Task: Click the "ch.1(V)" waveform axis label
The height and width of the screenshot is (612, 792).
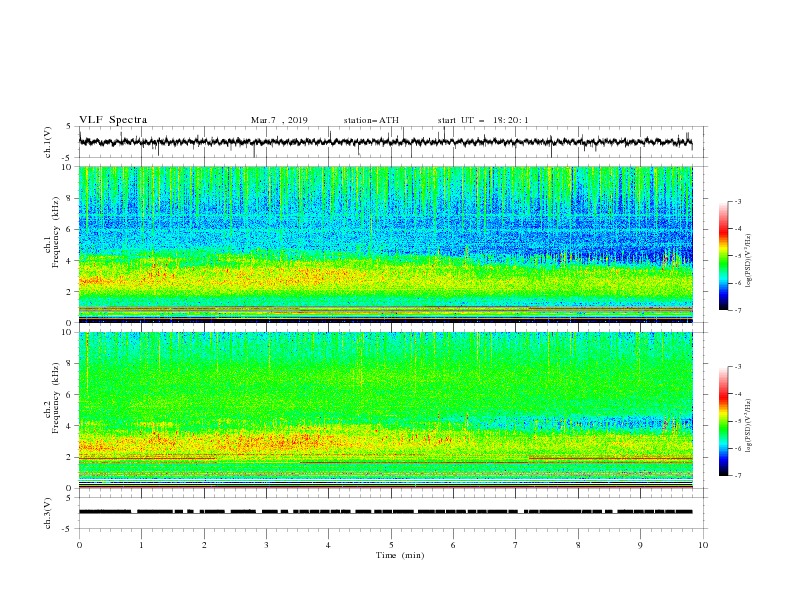Action: click(x=48, y=142)
